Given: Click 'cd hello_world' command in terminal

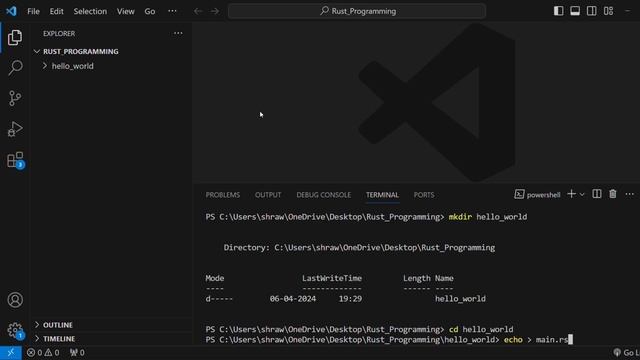Looking at the screenshot, I should pos(481,329).
